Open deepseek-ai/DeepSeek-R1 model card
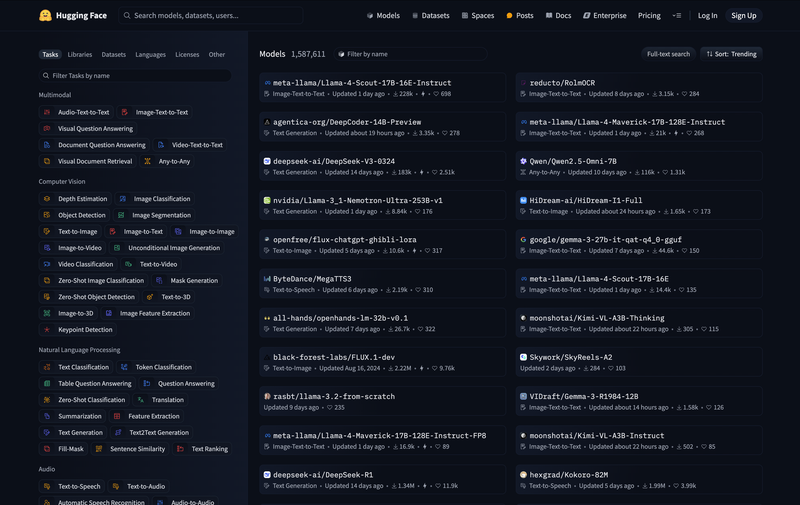 pyautogui.click(x=383, y=479)
